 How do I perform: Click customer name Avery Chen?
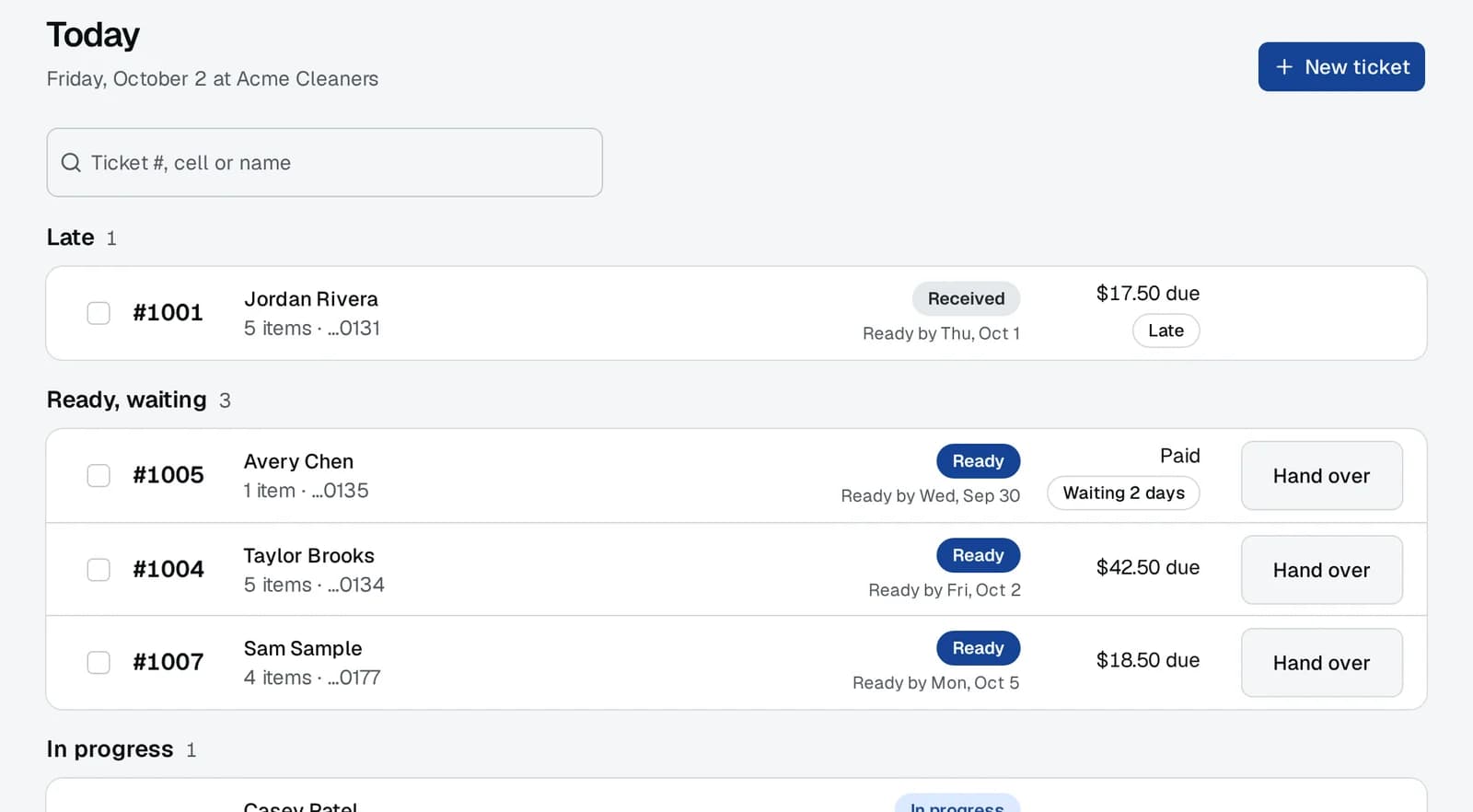click(298, 461)
